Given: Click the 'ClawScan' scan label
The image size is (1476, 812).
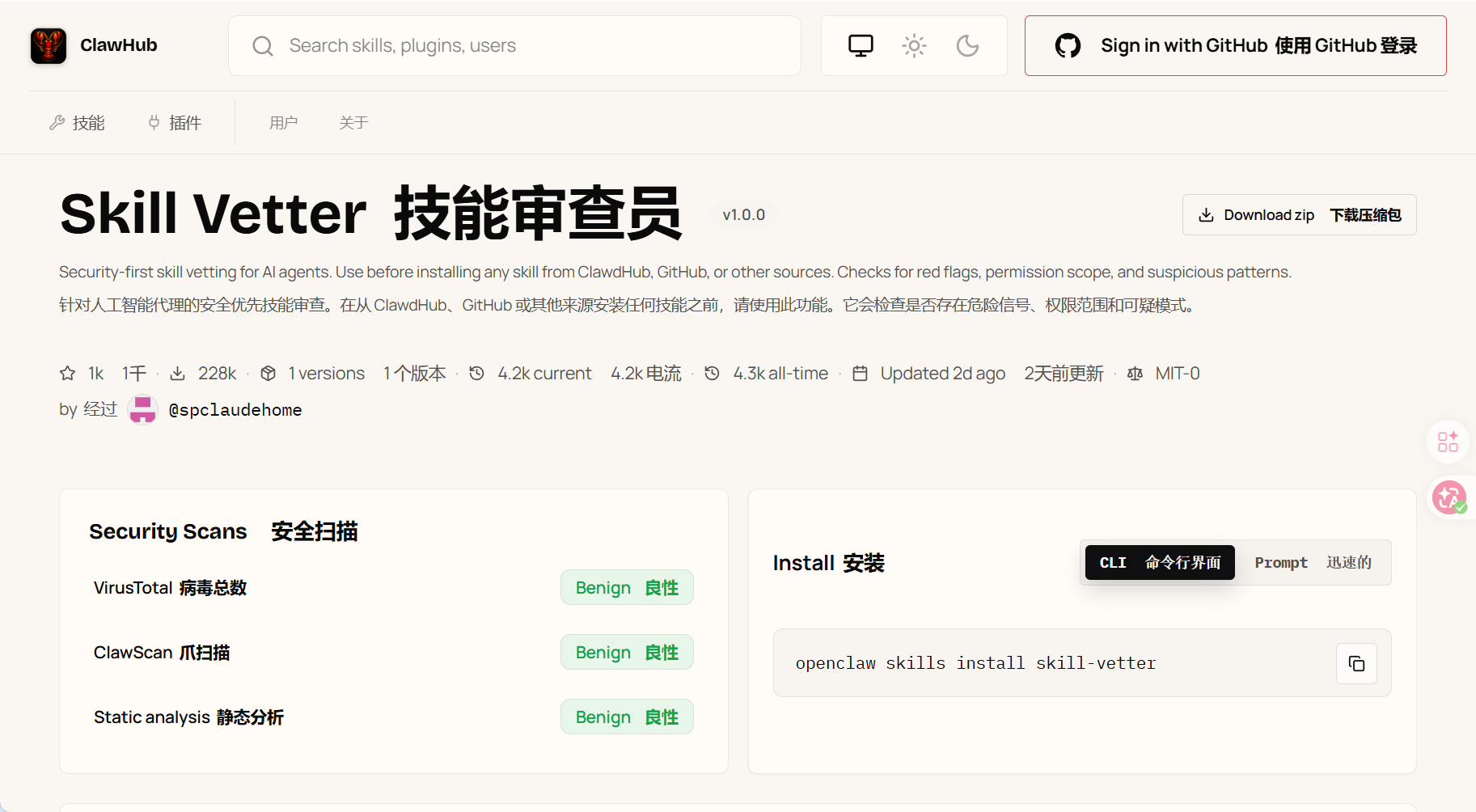Looking at the screenshot, I should pos(133,653).
